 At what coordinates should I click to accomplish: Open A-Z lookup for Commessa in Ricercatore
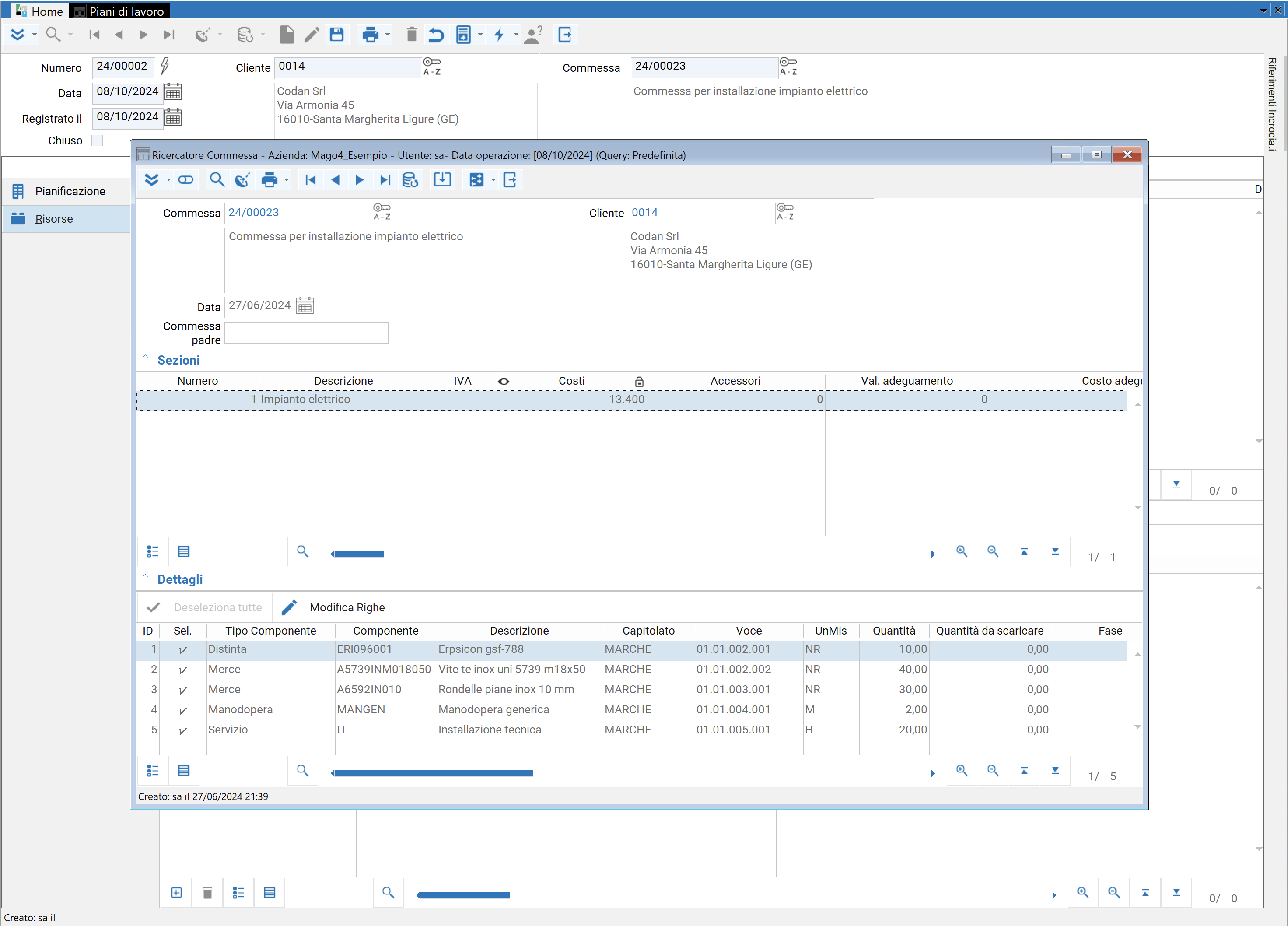click(381, 212)
